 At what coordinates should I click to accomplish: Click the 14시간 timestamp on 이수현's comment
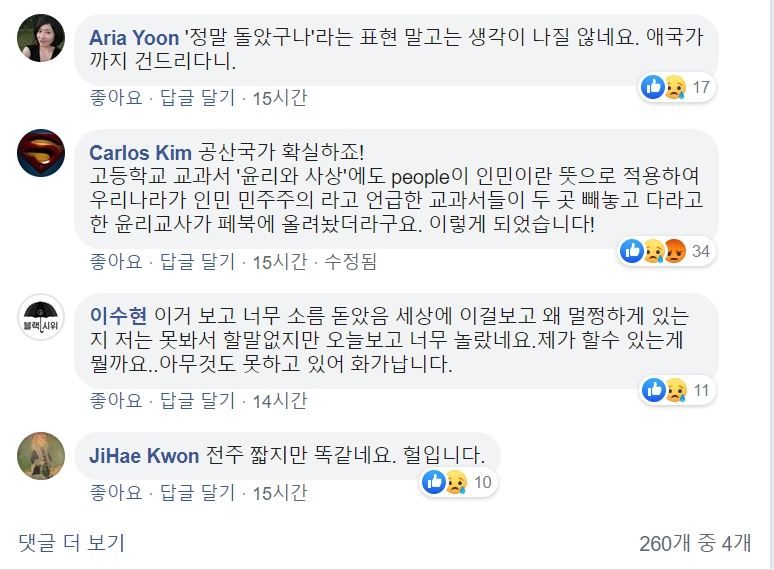[x=280, y=400]
